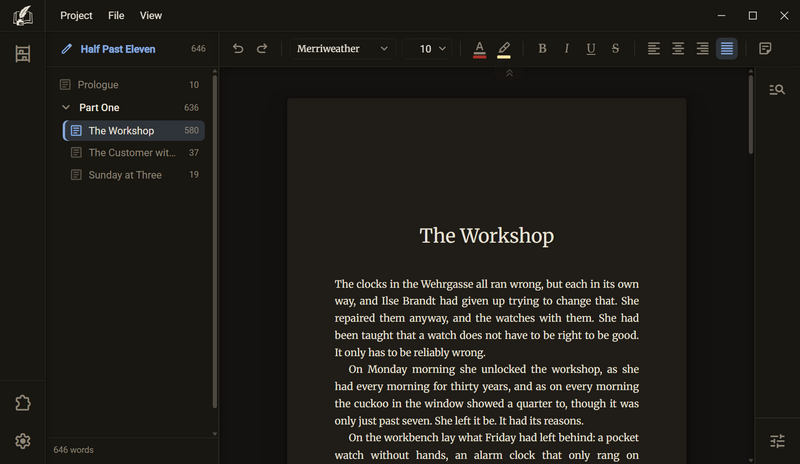Open the font size 10 dropdown
This screenshot has width=800, height=464.
427,48
